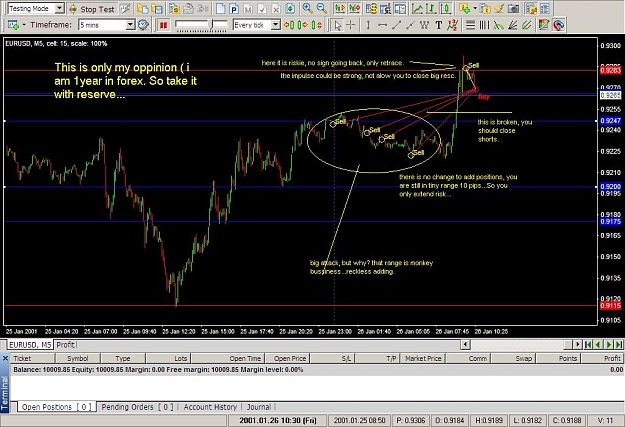
Task: Select the Fibonacci fan tool
Action: click(x=513, y=25)
